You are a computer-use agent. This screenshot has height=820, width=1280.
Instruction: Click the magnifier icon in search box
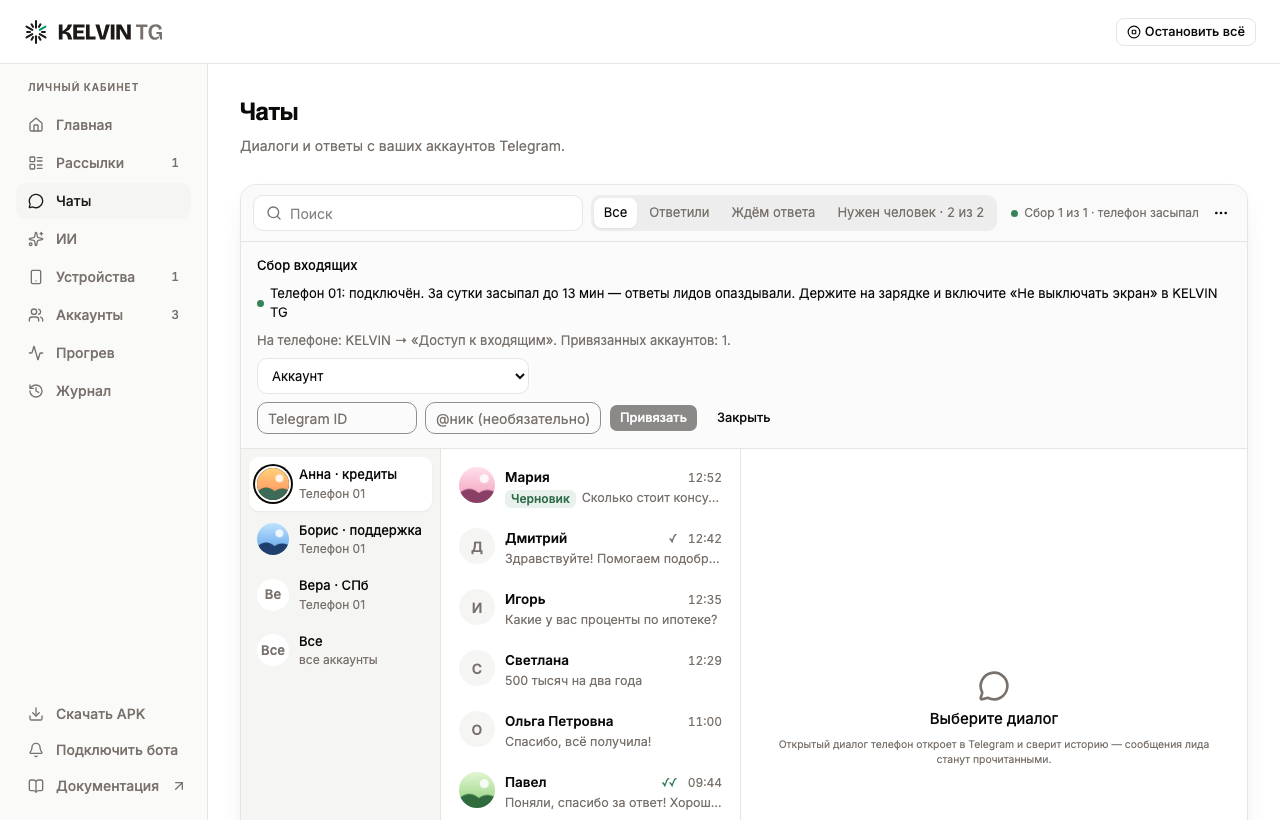[x=274, y=213]
